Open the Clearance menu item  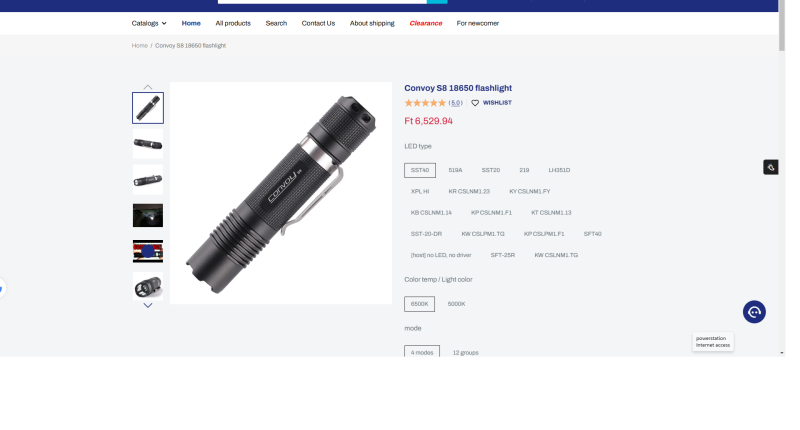(426, 23)
